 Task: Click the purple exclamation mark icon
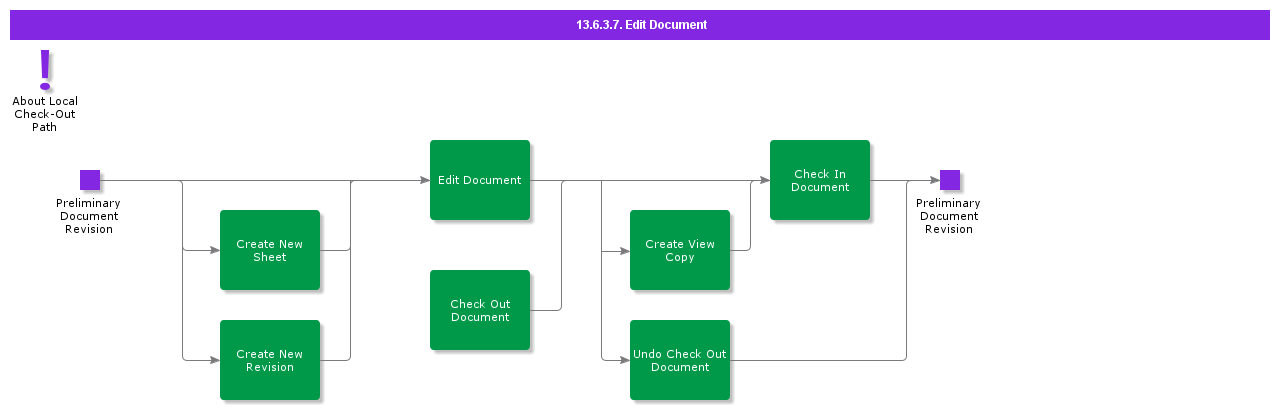tap(44, 70)
